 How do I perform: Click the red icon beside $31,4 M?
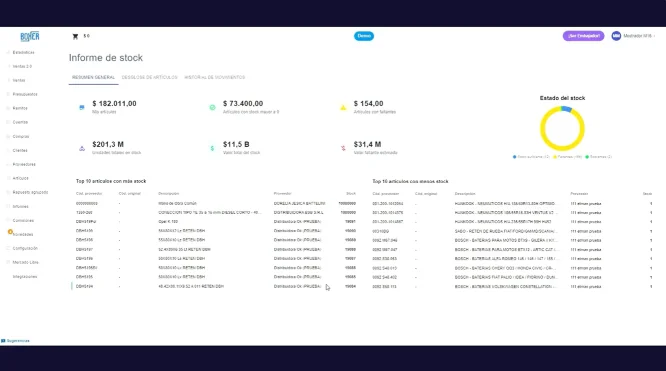point(343,148)
